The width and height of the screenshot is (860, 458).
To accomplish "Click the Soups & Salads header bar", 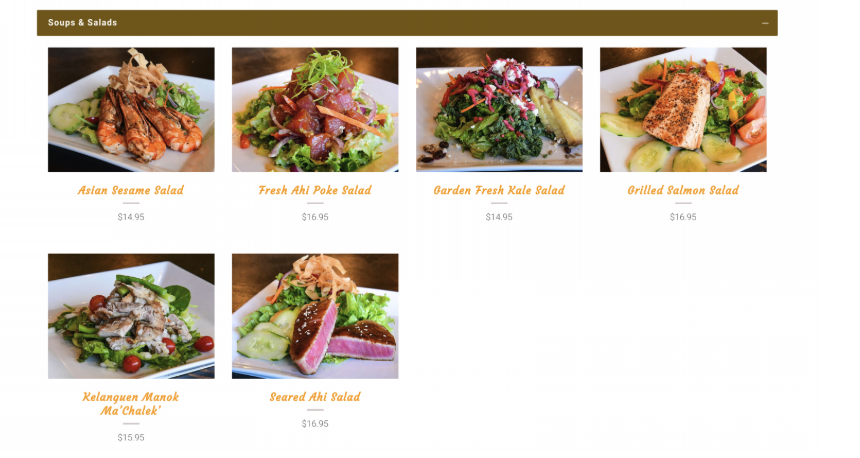I will [407, 23].
